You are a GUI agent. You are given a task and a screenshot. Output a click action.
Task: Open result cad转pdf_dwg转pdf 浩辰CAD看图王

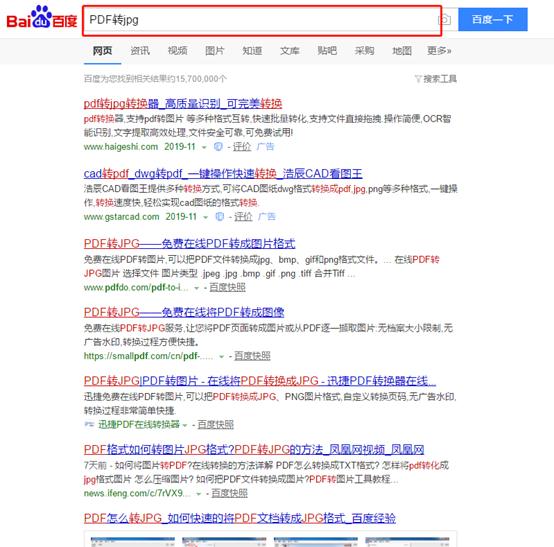(223, 174)
